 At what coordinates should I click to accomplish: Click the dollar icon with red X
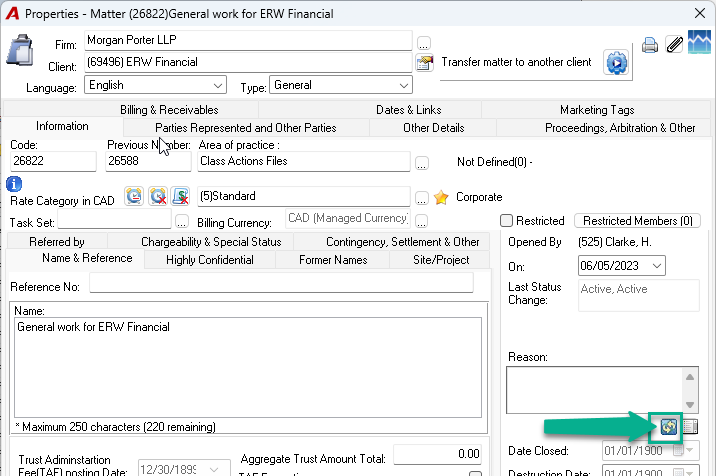pyautogui.click(x=181, y=196)
